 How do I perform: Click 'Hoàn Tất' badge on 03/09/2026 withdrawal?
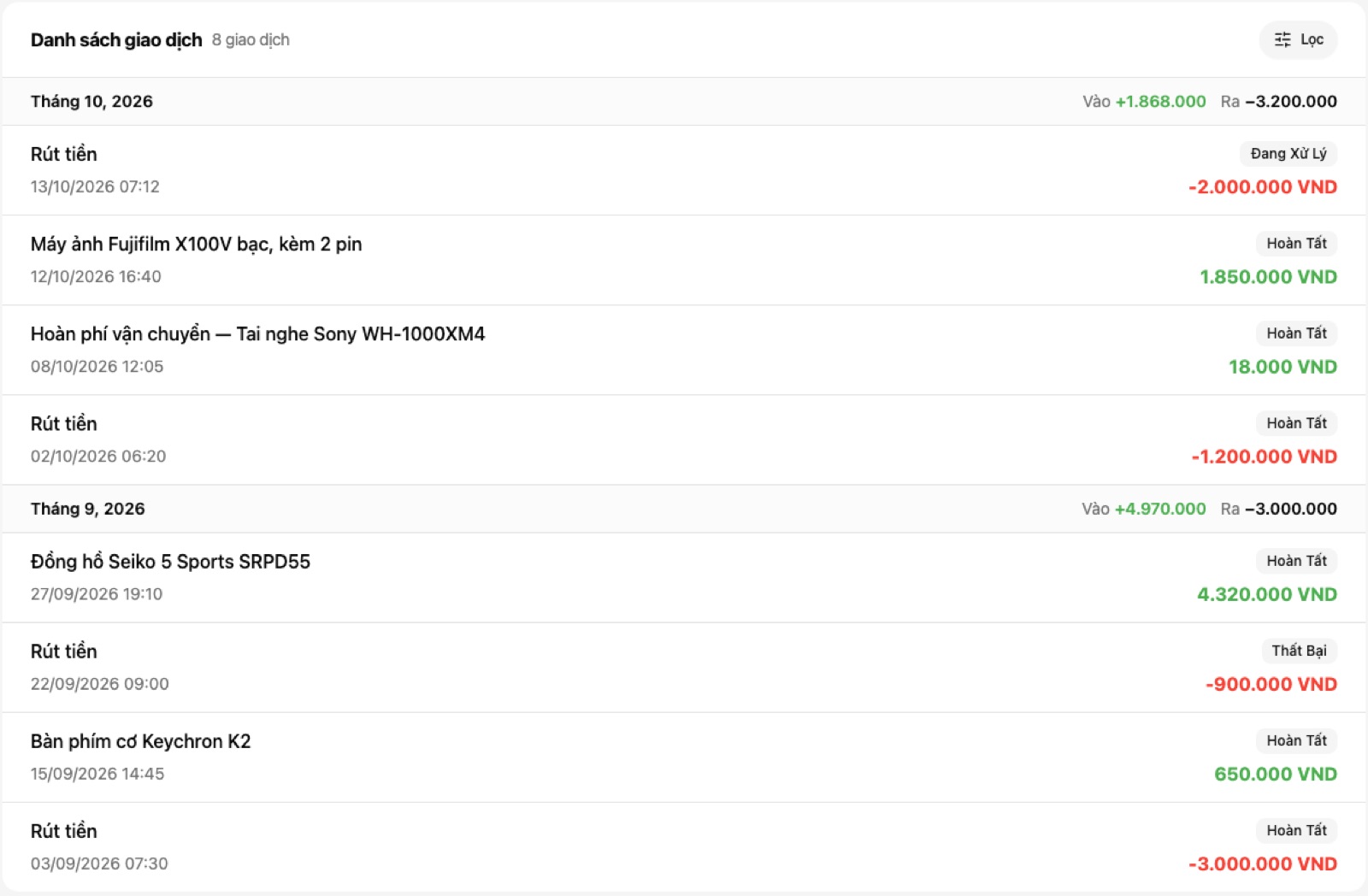(x=1296, y=830)
